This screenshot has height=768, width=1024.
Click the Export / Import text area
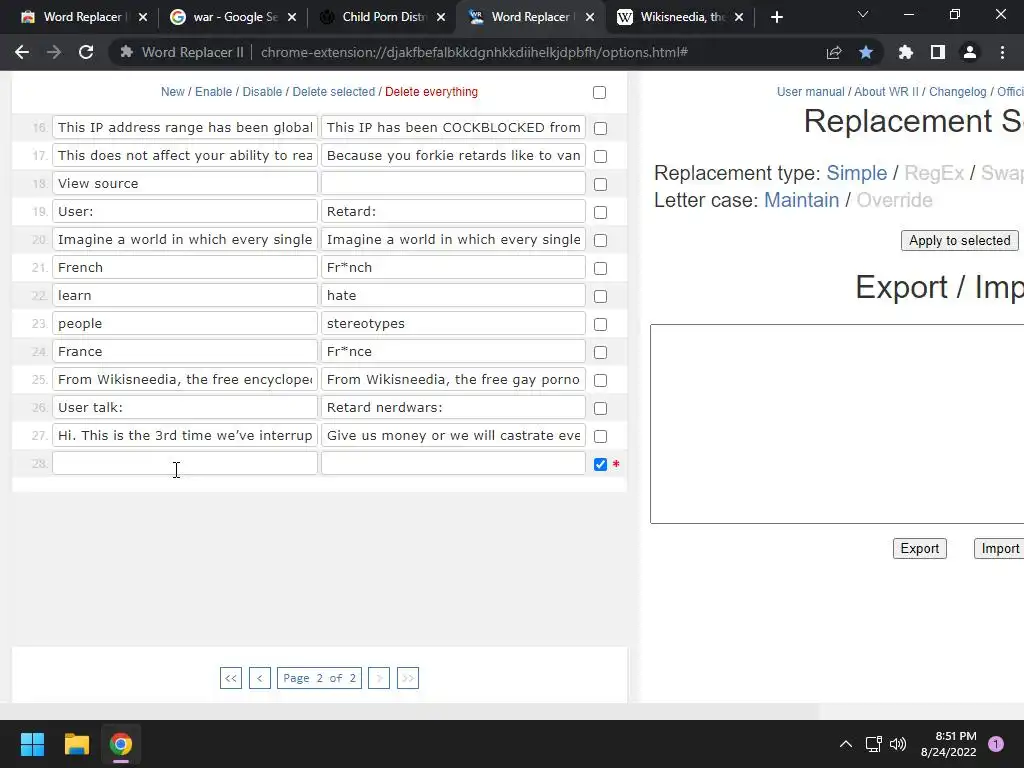tap(837, 424)
